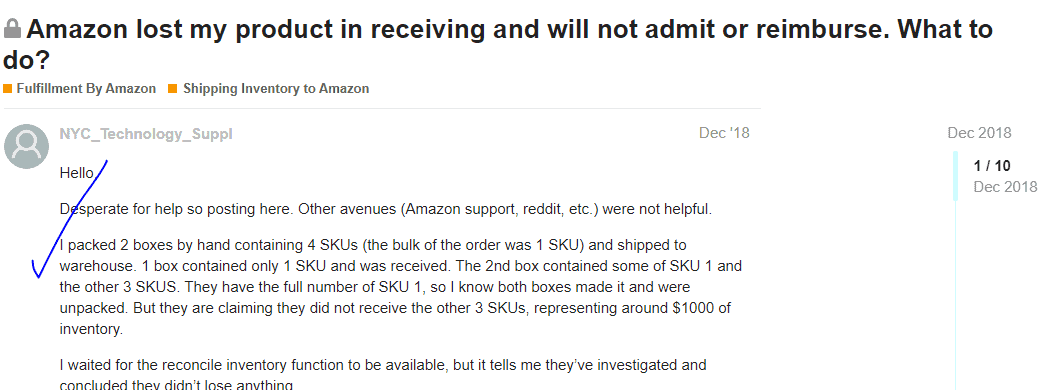Open the poster's gray avatar
Viewport: 1052px width, 390px height.
[26, 146]
